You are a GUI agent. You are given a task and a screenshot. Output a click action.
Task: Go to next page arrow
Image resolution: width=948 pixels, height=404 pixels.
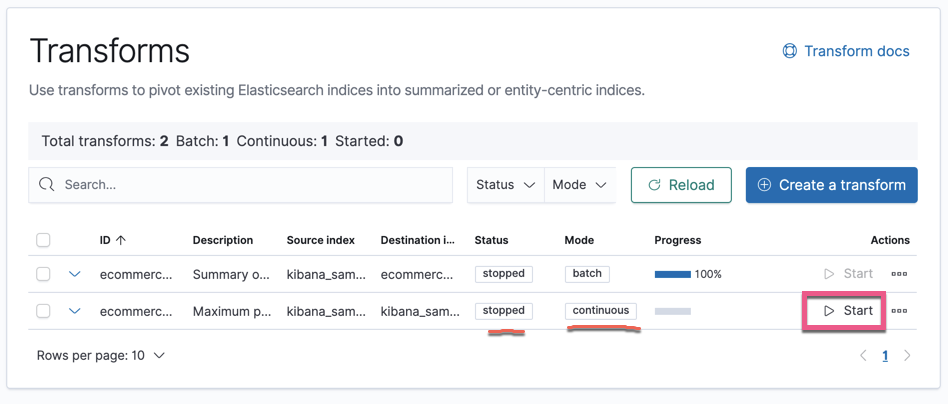tap(907, 355)
